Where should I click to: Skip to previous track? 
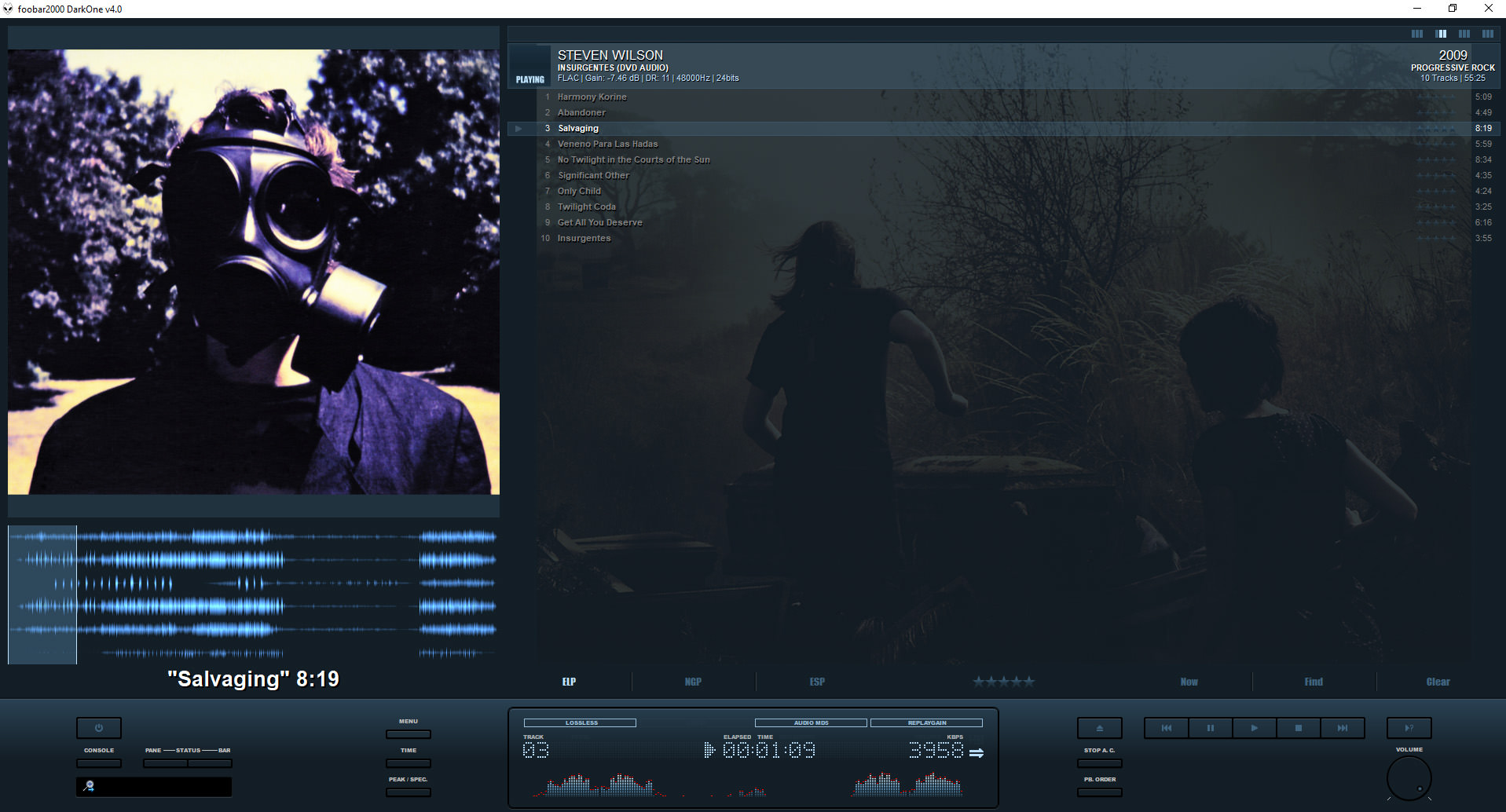1167,728
